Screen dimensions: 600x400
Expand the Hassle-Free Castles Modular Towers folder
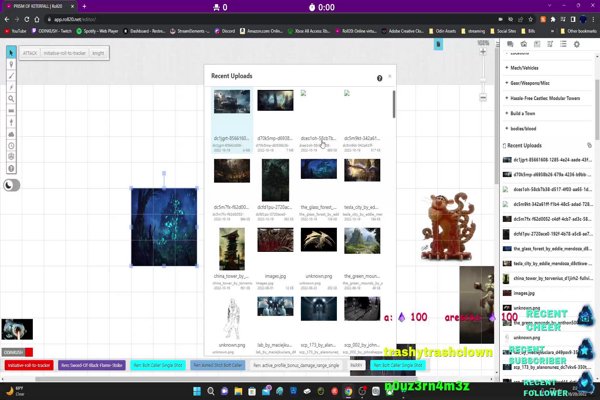pyautogui.click(x=543, y=98)
